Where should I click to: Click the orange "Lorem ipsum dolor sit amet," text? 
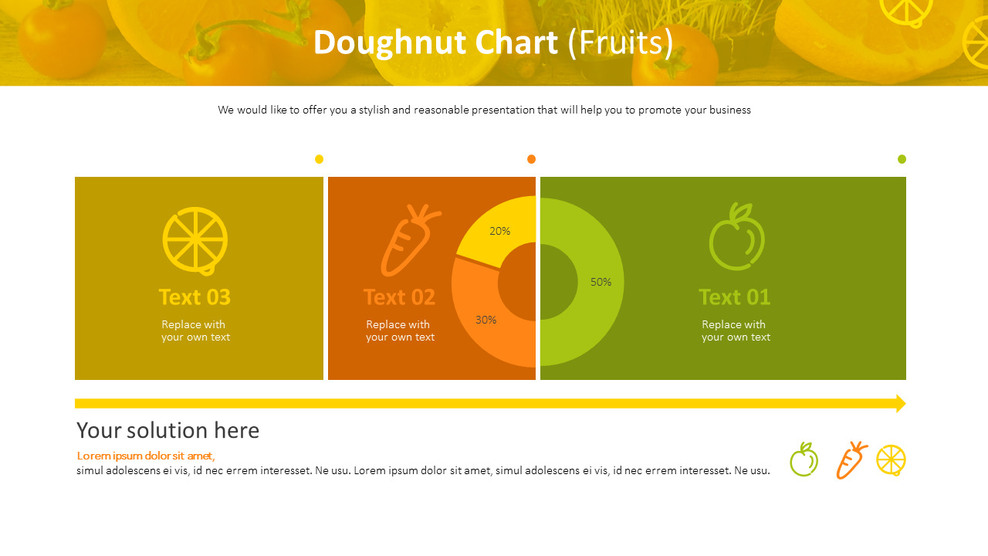146,456
